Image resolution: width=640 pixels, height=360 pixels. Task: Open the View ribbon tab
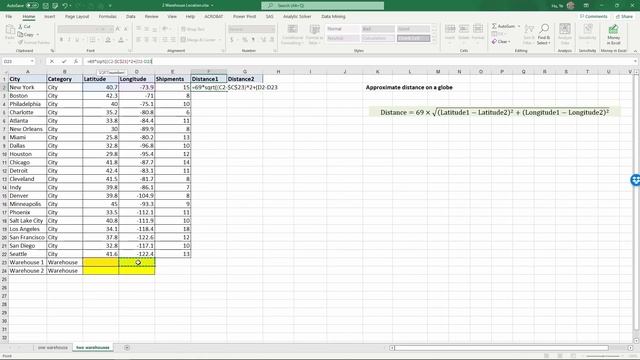click(172, 16)
